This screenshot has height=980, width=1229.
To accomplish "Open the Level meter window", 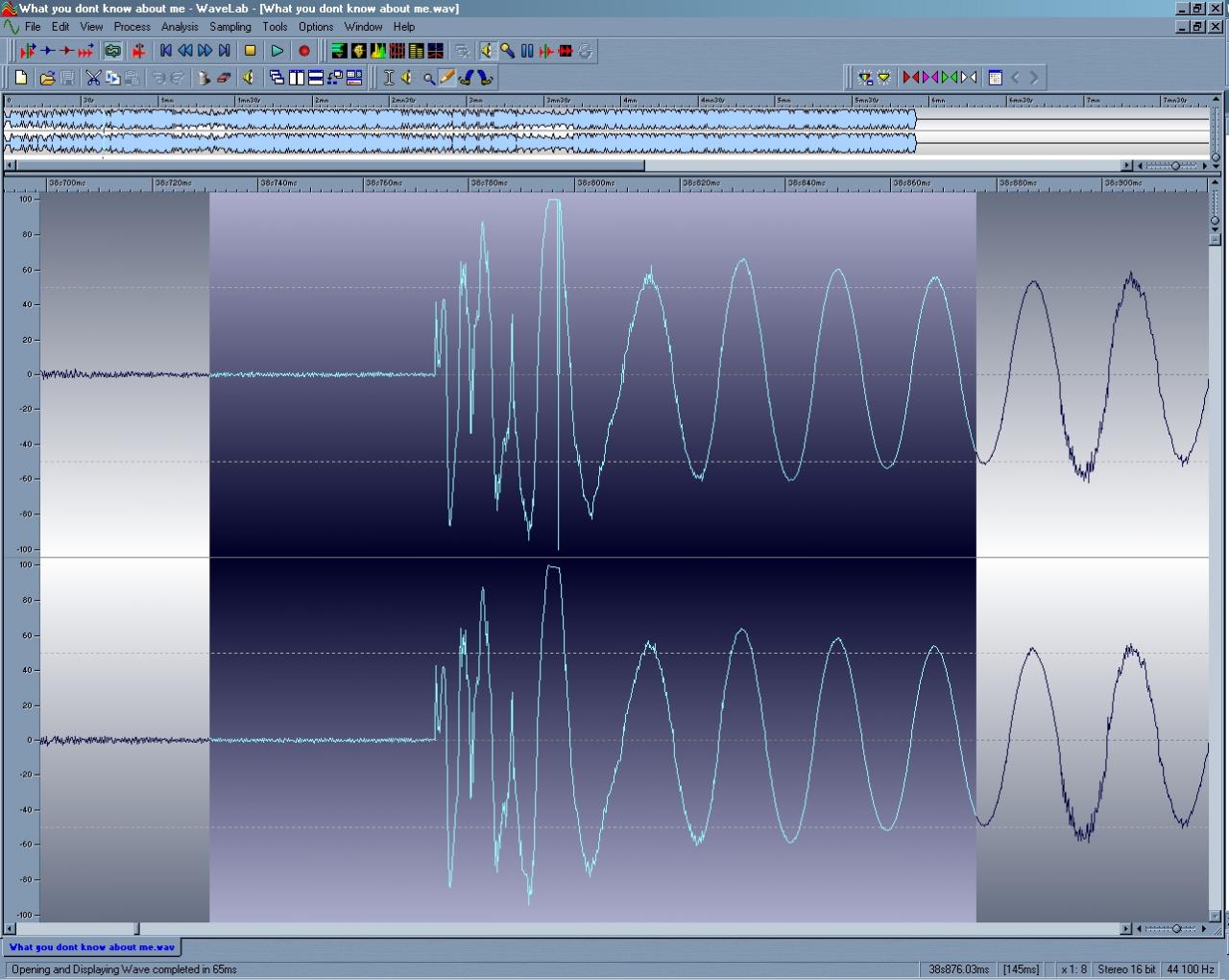I will 339,51.
